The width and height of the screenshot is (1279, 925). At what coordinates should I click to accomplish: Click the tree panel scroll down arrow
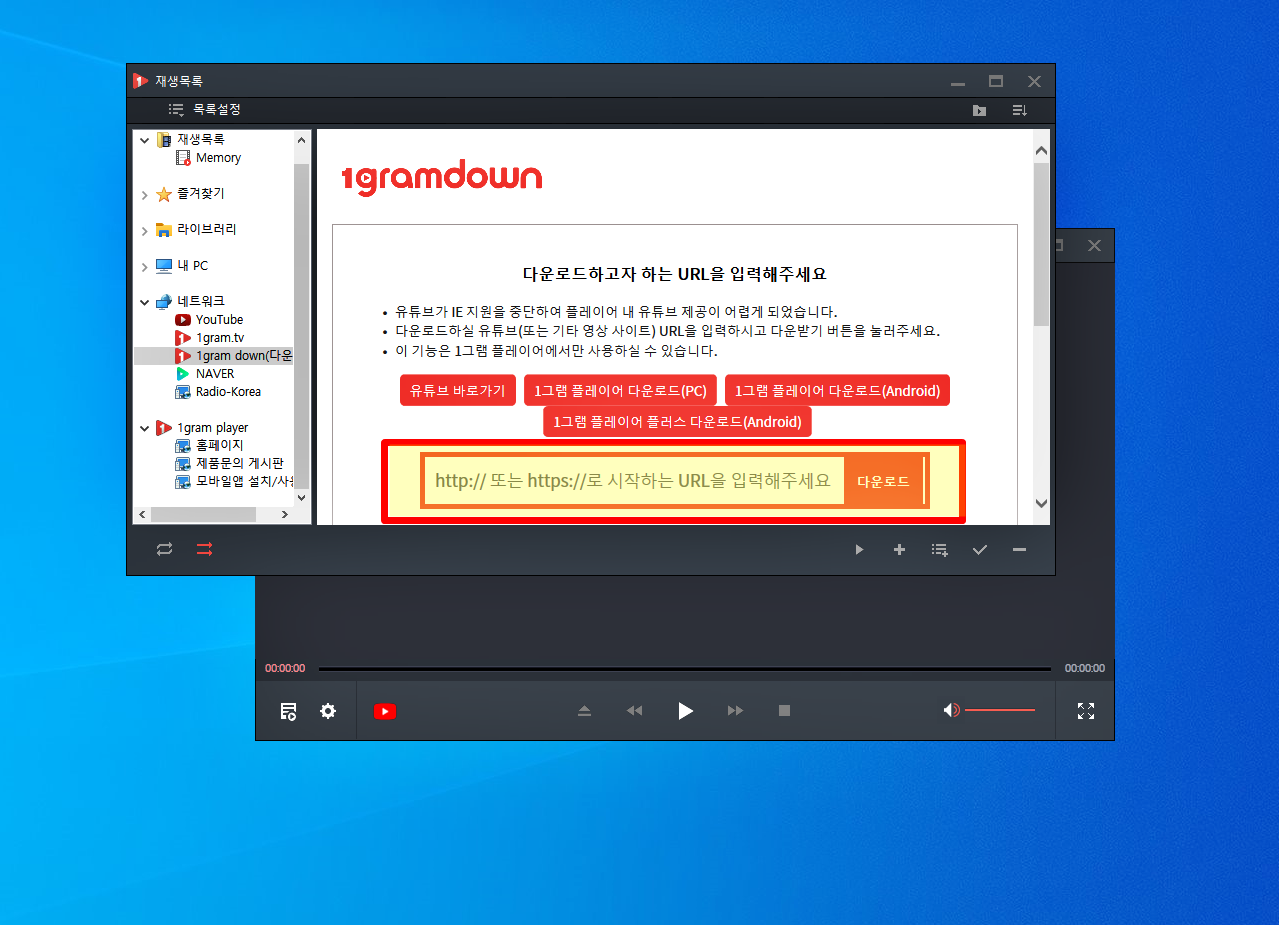[302, 496]
